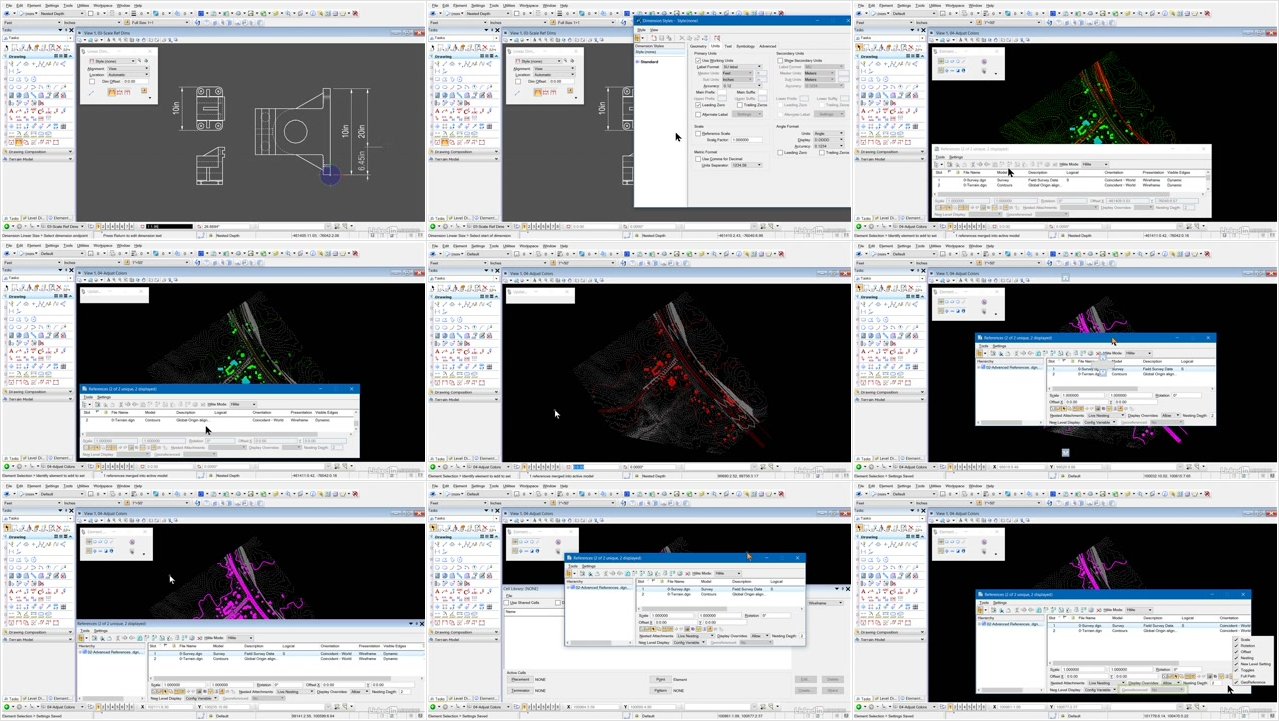Open primary Label Format dropdown in Dimension Styles

coord(742,67)
